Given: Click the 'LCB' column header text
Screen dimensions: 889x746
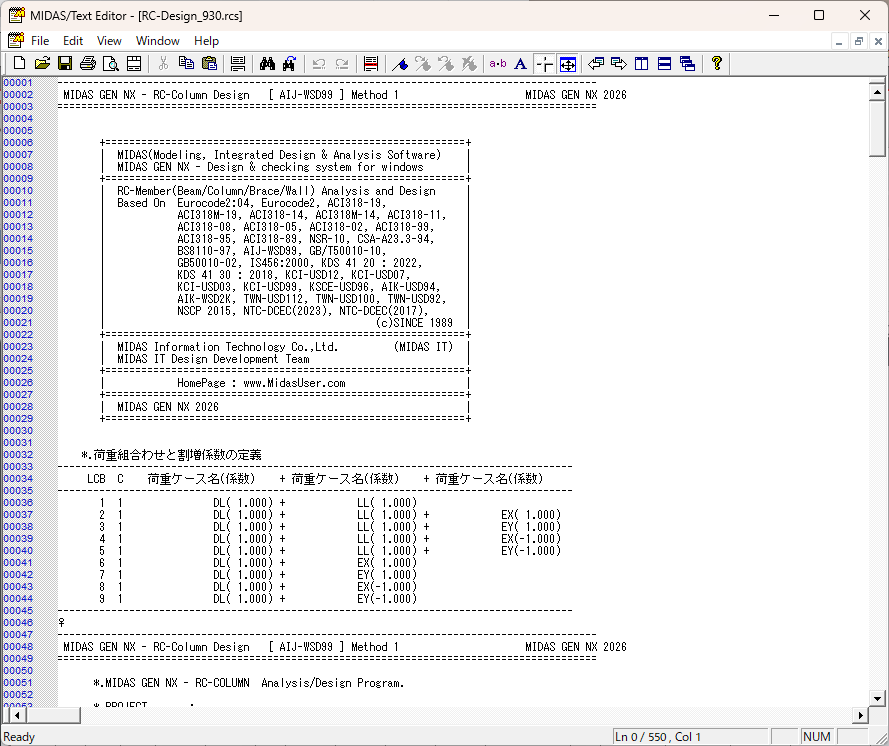Looking at the screenshot, I should click(x=96, y=479).
